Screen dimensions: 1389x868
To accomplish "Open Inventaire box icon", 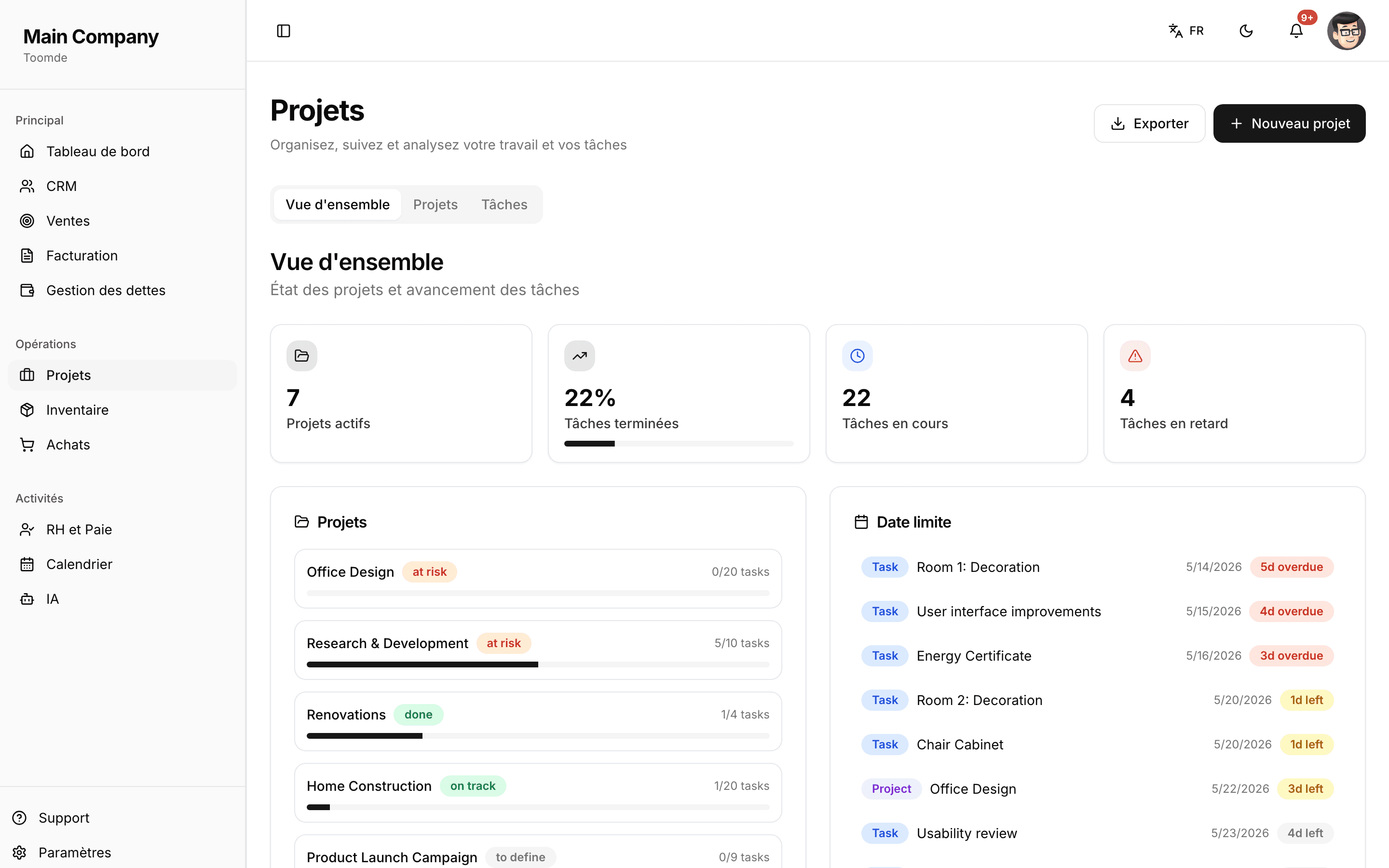I will click(27, 410).
